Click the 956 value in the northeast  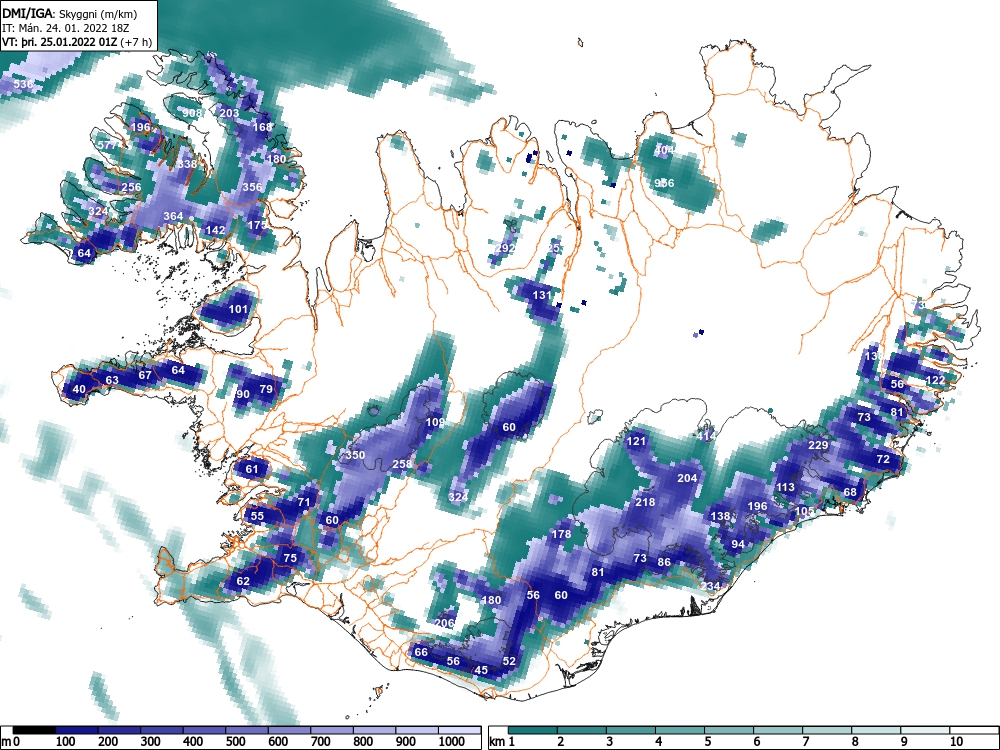click(x=664, y=183)
